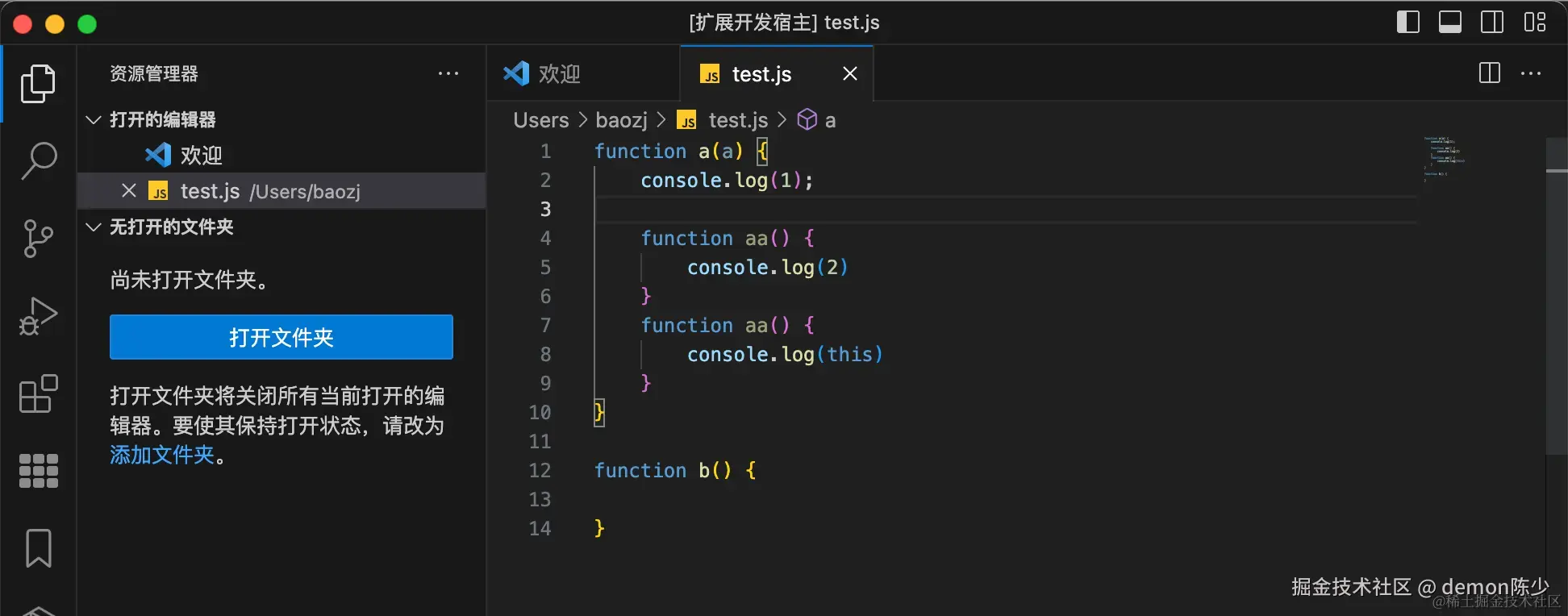Open the 资源管理器 more actions menu
The width and height of the screenshot is (1568, 616).
point(448,73)
